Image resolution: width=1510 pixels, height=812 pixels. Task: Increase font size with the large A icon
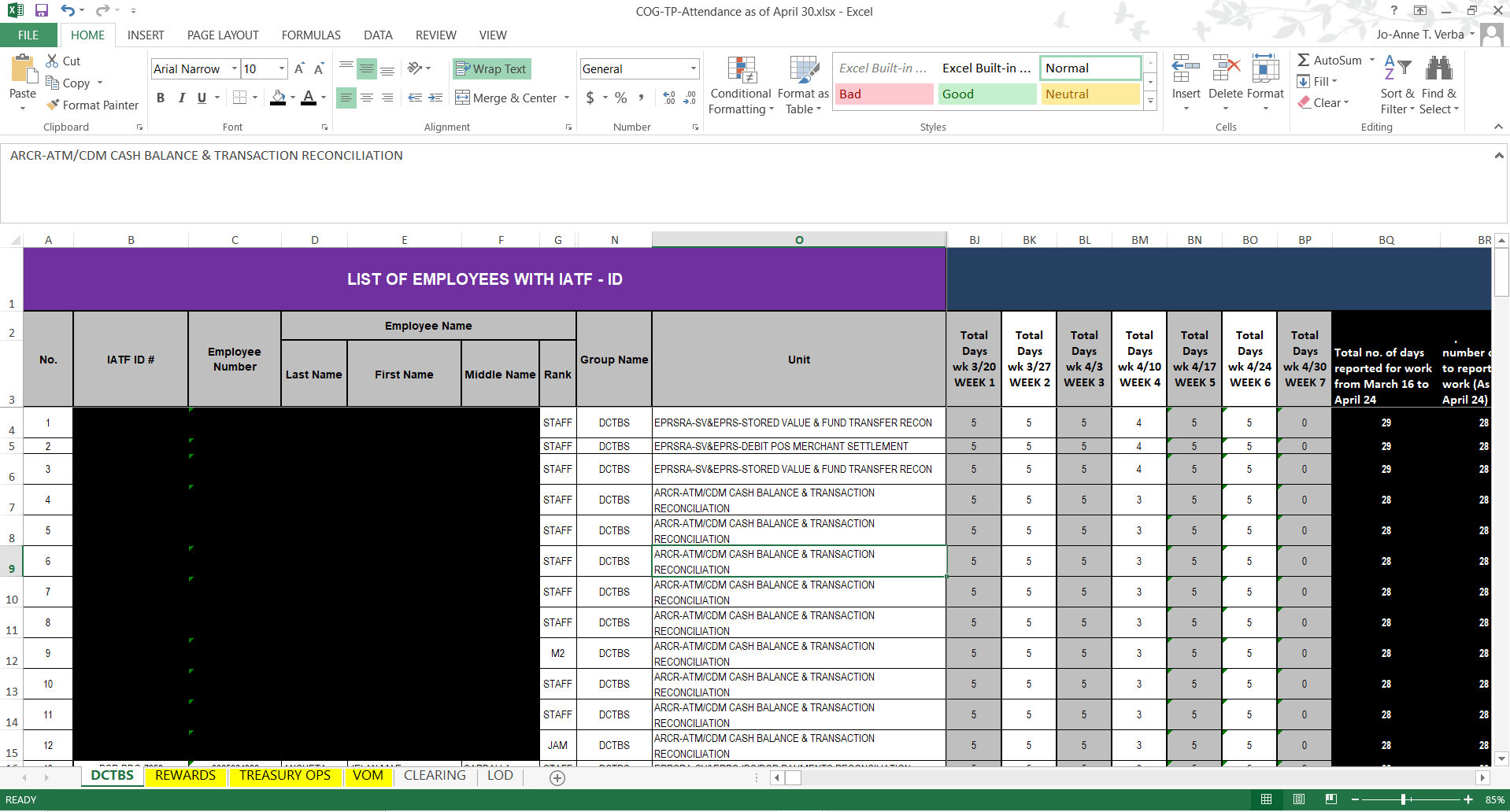[299, 69]
